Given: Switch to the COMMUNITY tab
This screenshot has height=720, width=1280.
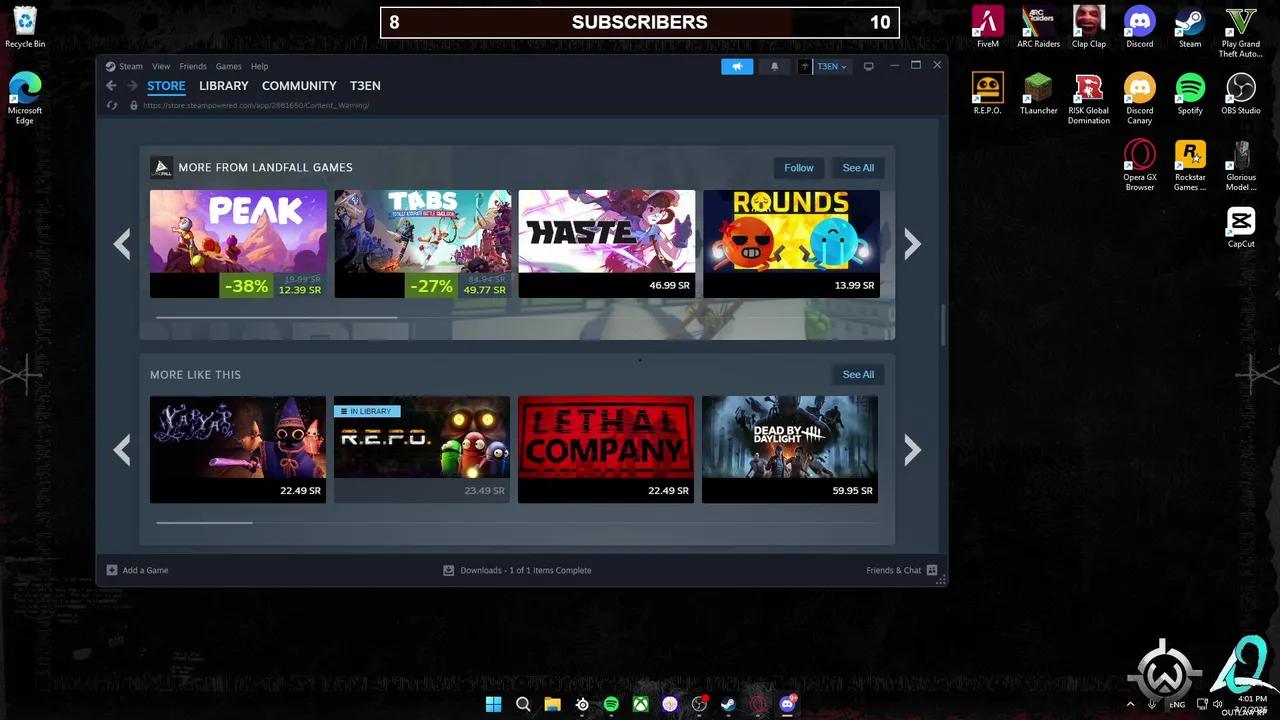Looking at the screenshot, I should 299,86.
